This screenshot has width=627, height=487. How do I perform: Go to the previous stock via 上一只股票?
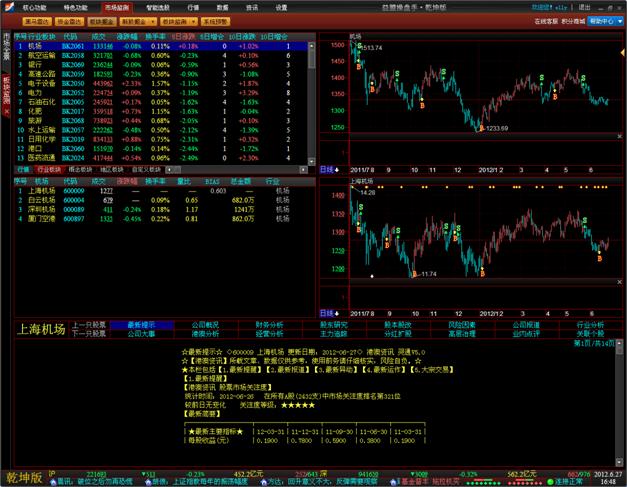(x=89, y=325)
